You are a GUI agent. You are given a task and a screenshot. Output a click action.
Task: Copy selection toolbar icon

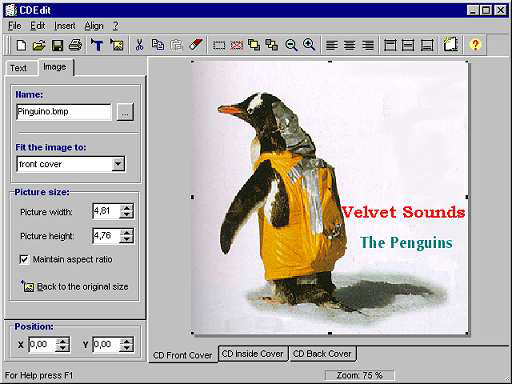[158, 45]
